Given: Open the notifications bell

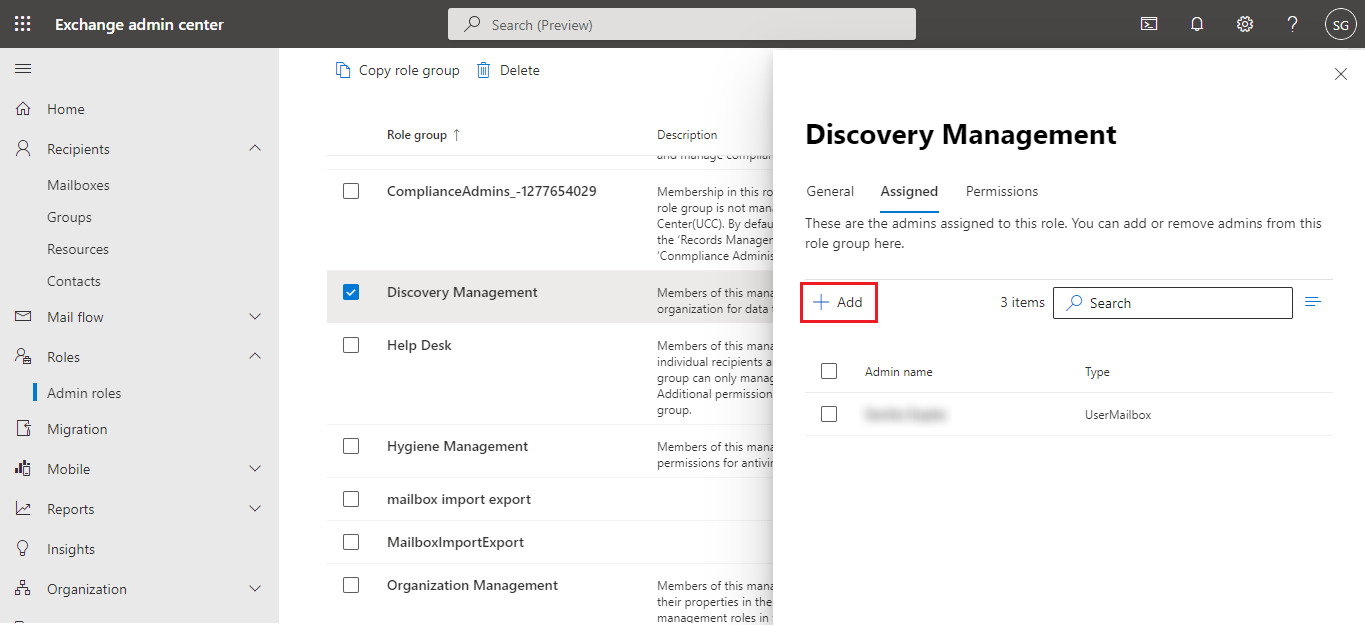Looking at the screenshot, I should click(1197, 24).
